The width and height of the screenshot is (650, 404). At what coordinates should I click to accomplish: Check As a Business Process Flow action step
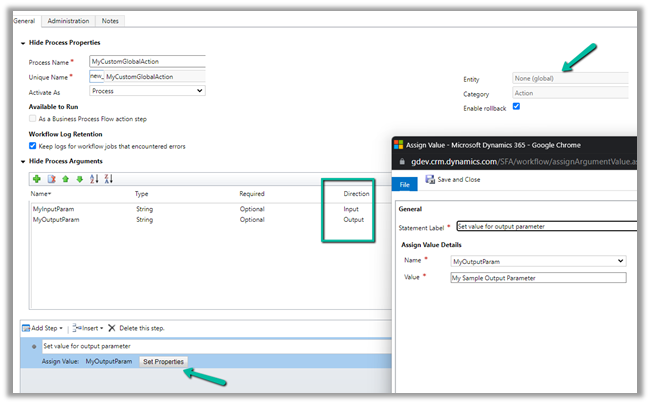pos(33,118)
